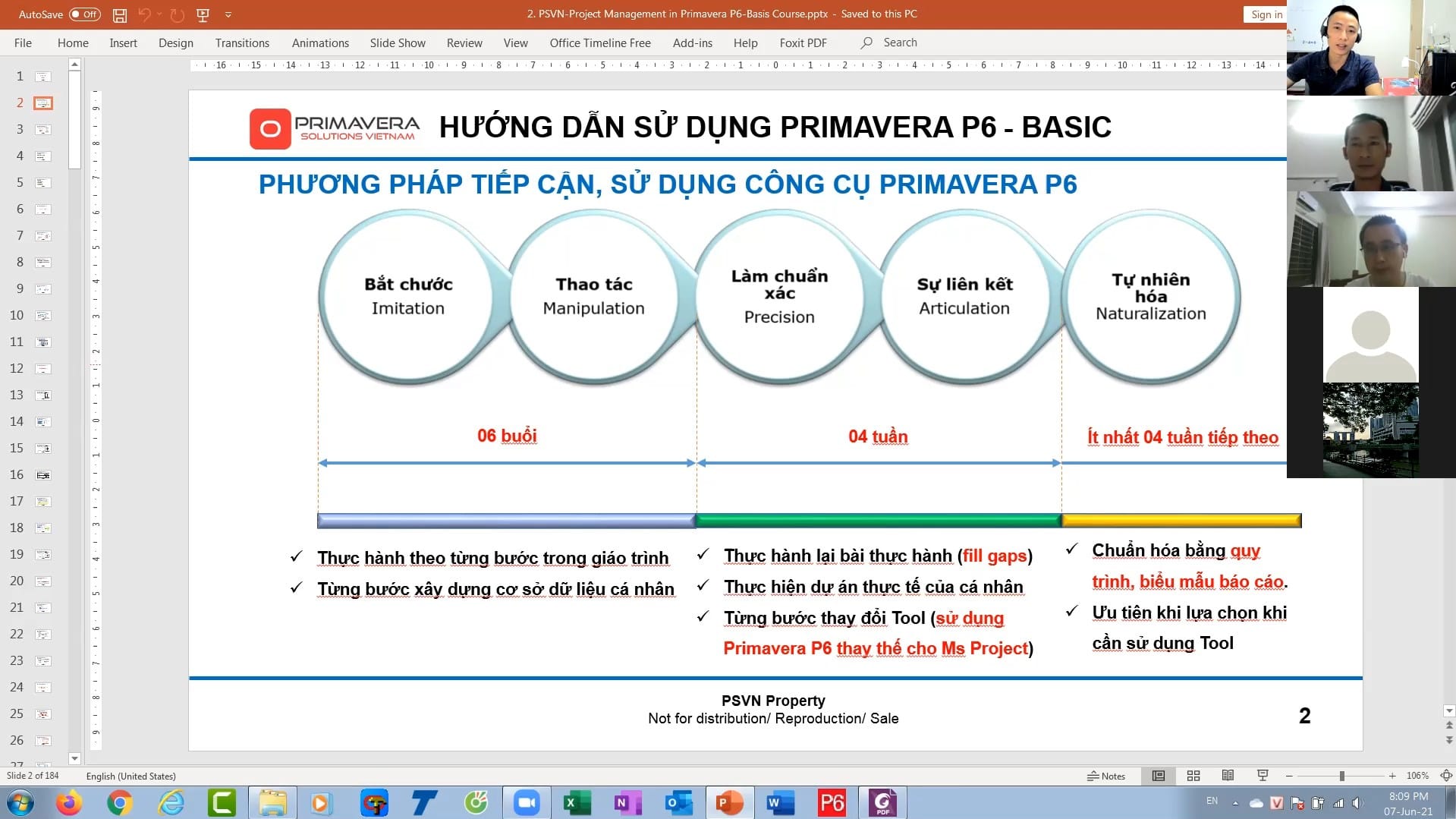Open Word from taskbar
This screenshot has width=1456, height=819.
(780, 803)
